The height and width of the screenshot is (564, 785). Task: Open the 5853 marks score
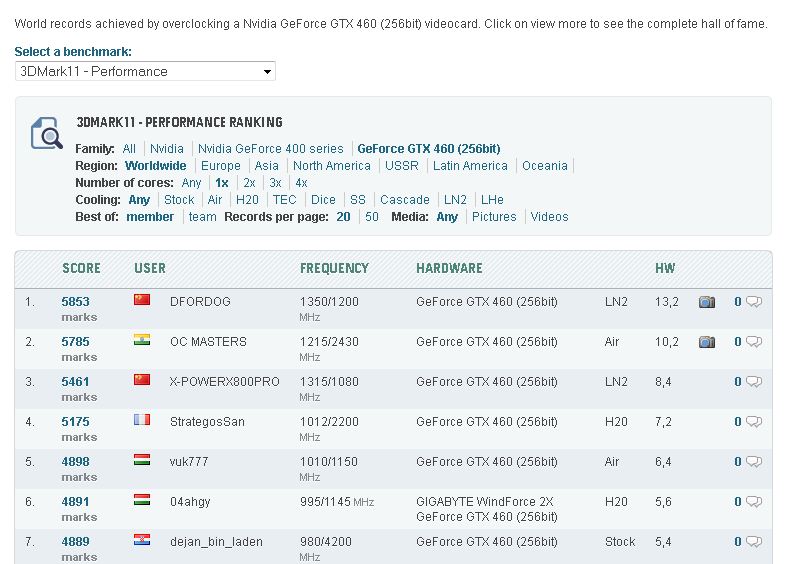click(75, 302)
